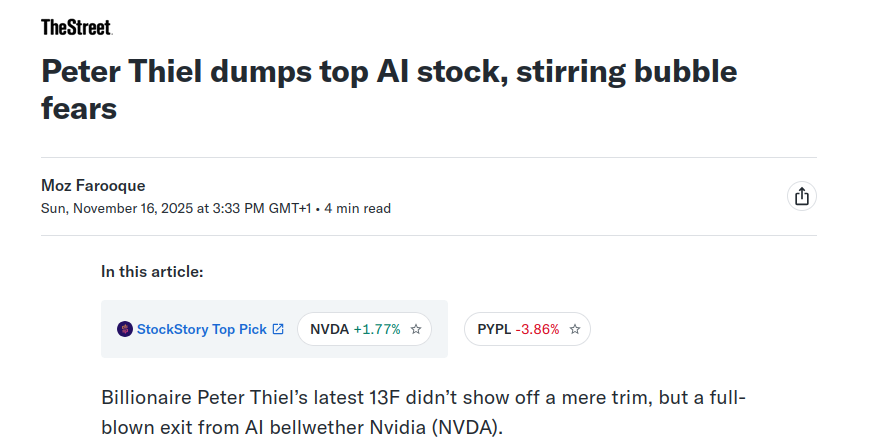The height and width of the screenshot is (448, 877).
Task: Click the publication date text
Action: tap(176, 209)
